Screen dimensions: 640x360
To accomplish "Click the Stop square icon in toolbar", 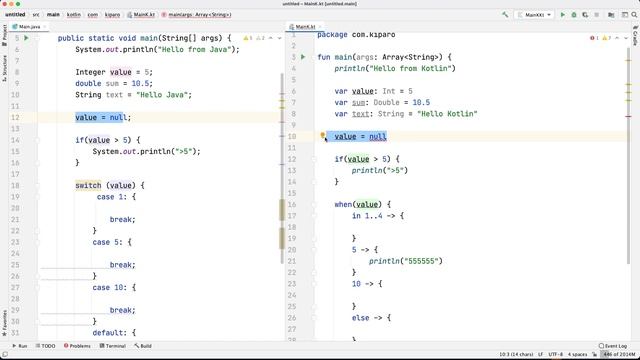I will point(597,15).
